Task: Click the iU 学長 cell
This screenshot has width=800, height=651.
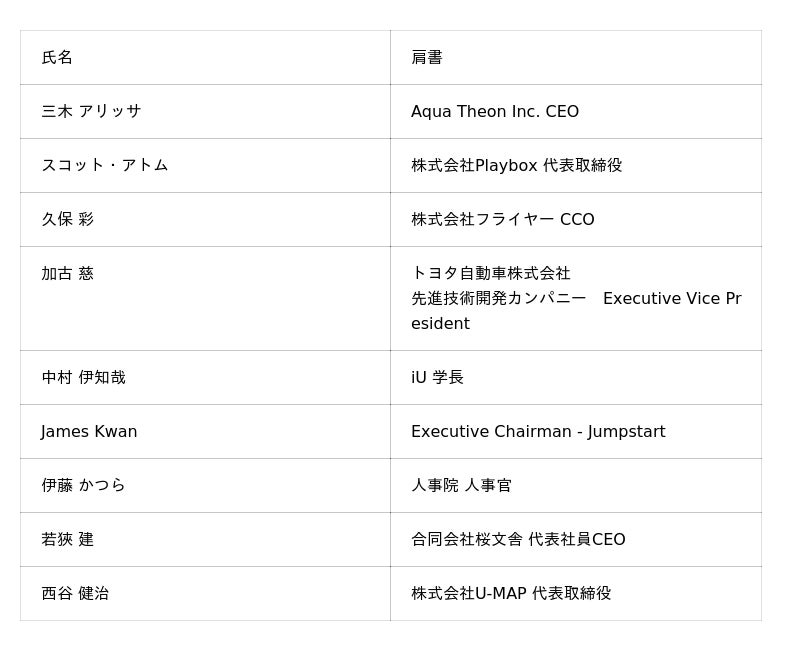Action: [x=437, y=378]
